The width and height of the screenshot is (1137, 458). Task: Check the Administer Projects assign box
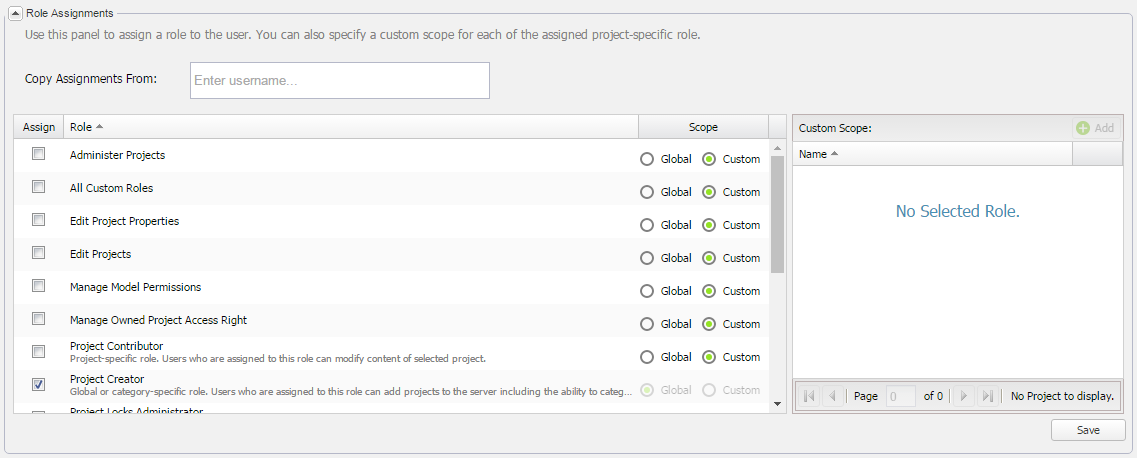pyautogui.click(x=39, y=154)
